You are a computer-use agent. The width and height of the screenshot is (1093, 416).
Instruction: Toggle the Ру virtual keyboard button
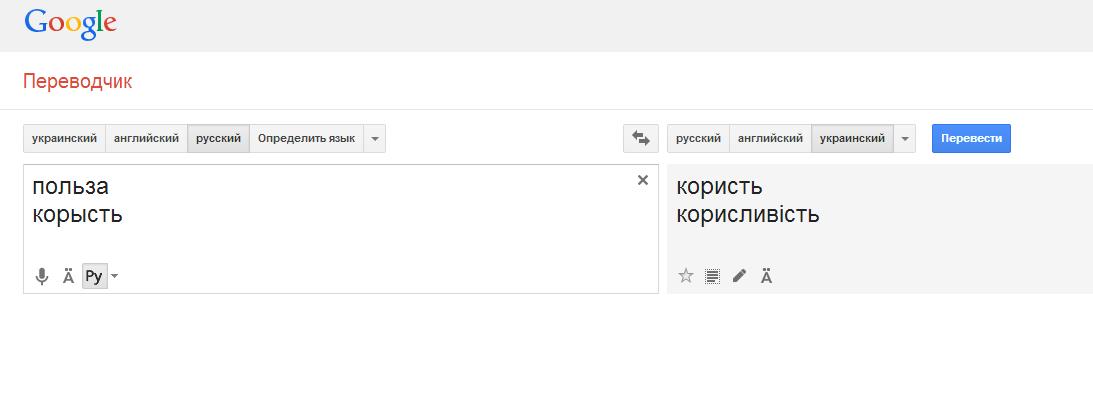click(x=93, y=276)
